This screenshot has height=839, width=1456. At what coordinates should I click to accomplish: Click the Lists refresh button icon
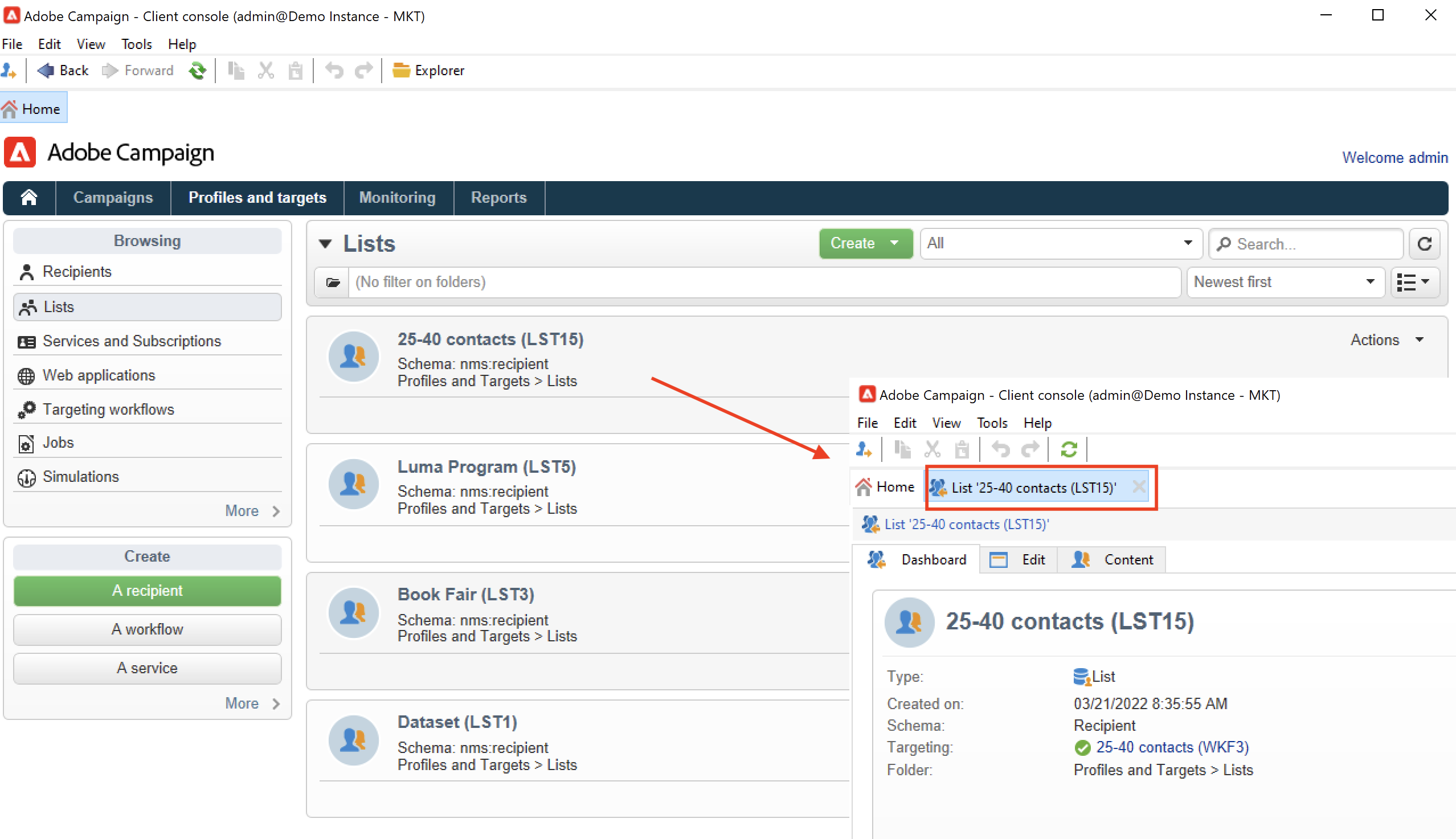point(1424,244)
